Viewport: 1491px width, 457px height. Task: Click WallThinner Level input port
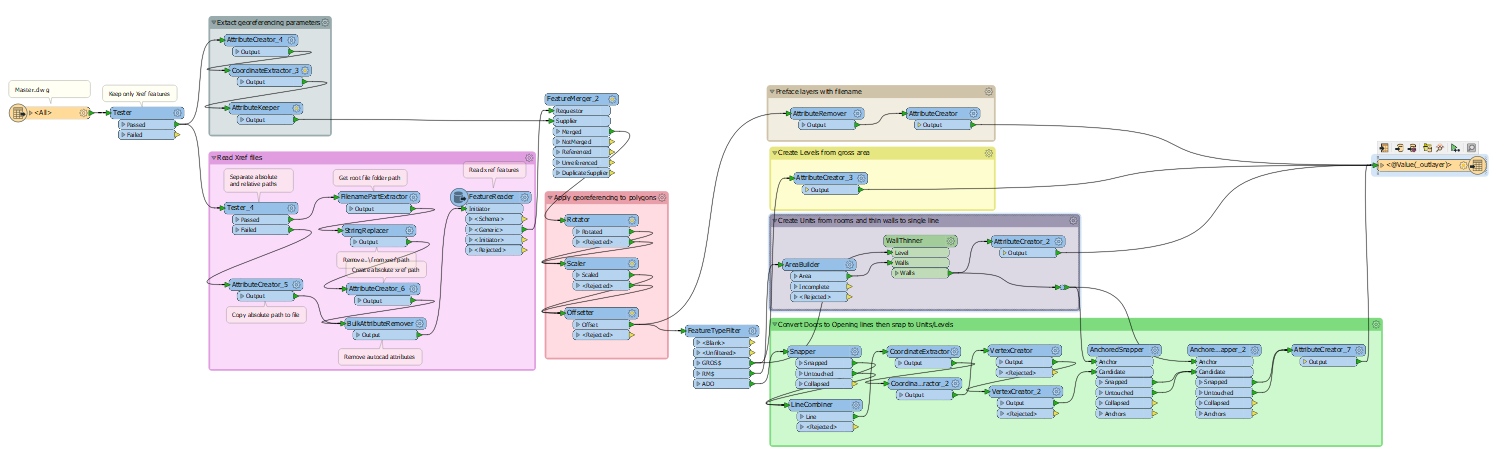click(x=919, y=252)
